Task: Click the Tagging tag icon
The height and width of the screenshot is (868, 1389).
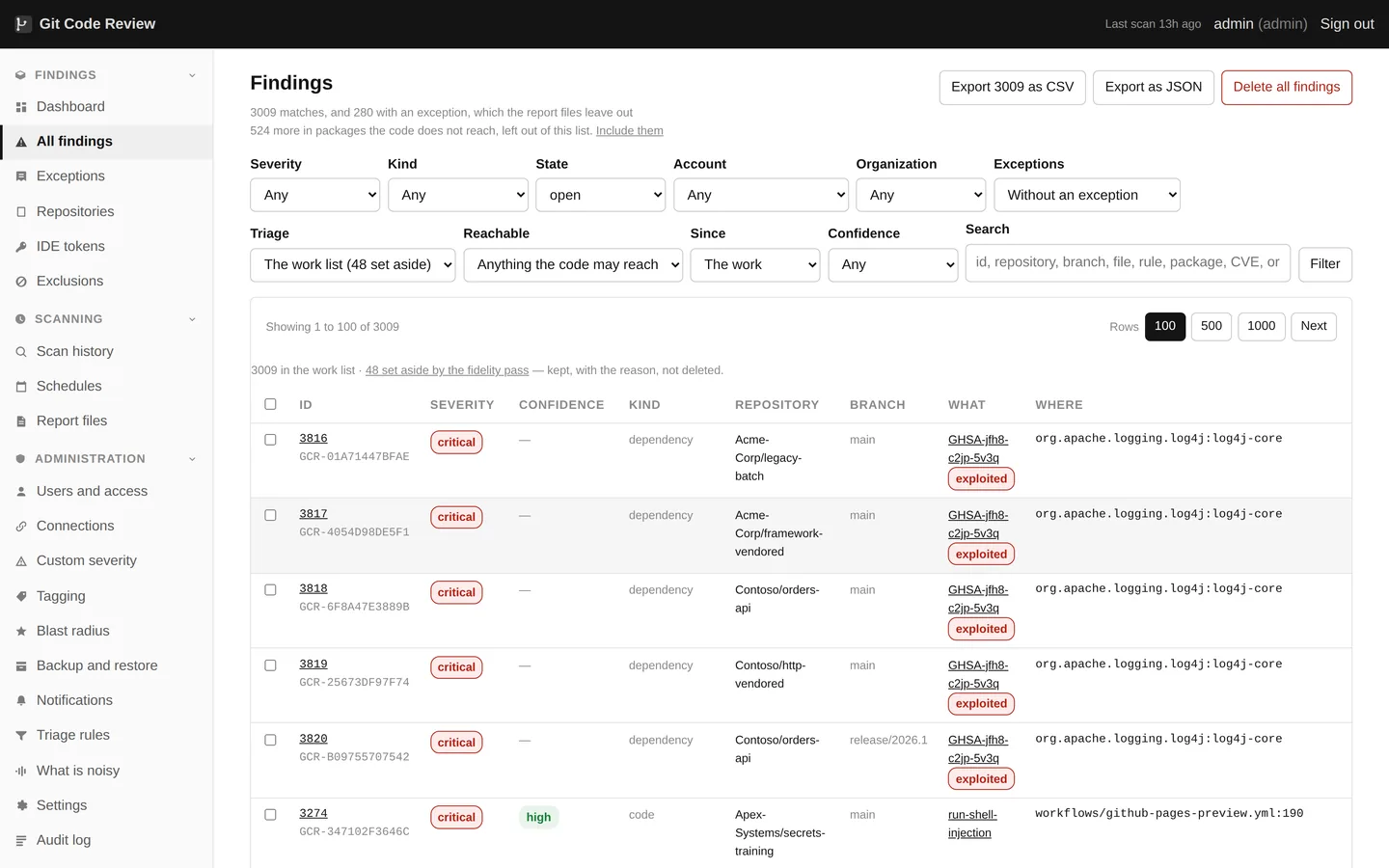Action: [21, 597]
